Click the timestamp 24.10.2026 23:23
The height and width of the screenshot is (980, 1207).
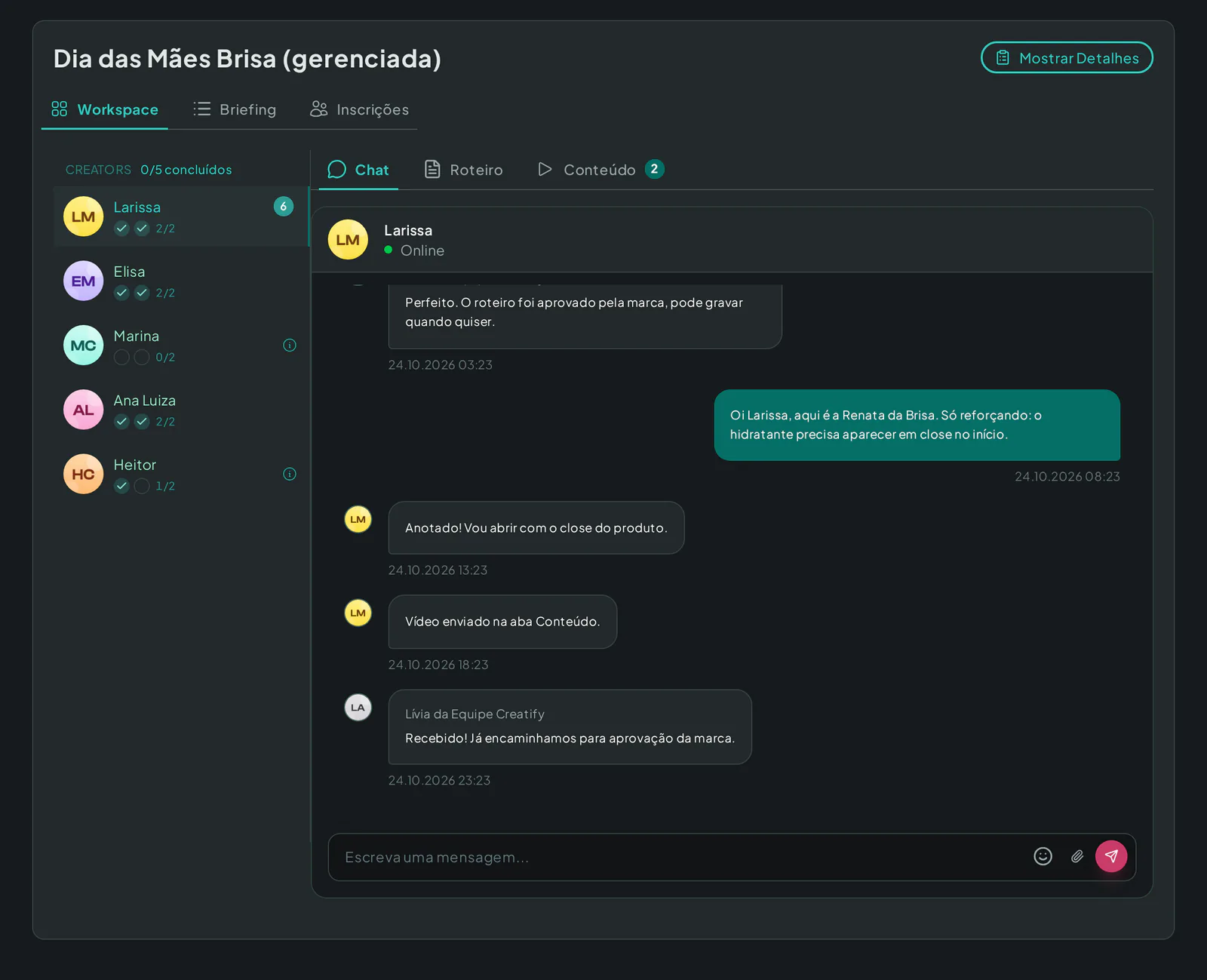tap(440, 781)
